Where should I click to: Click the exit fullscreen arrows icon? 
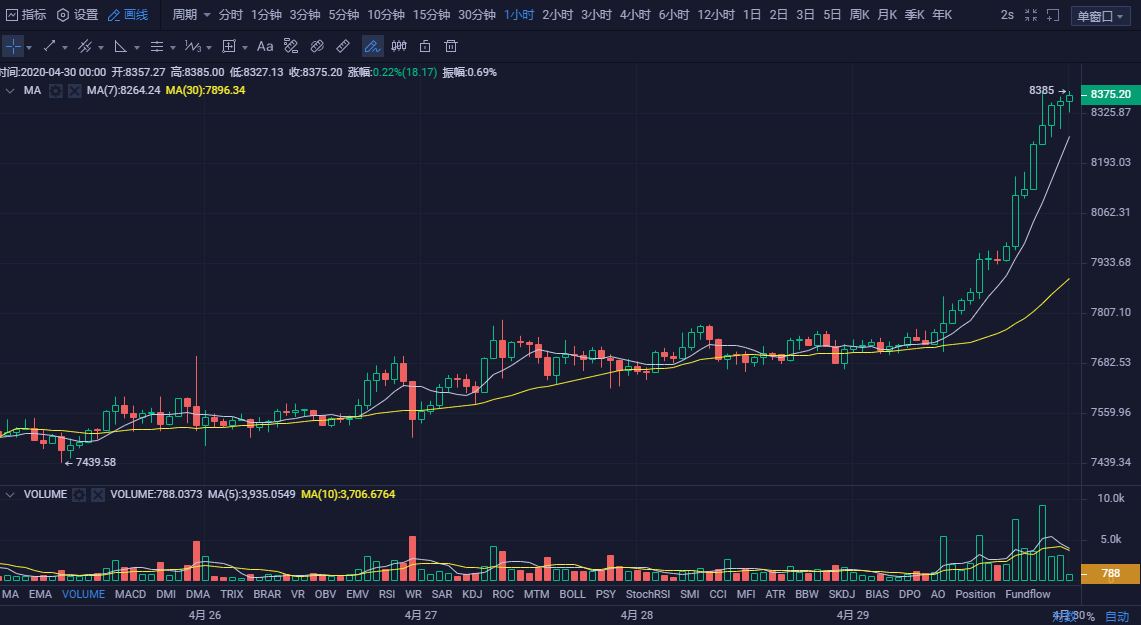[x=1030, y=15]
